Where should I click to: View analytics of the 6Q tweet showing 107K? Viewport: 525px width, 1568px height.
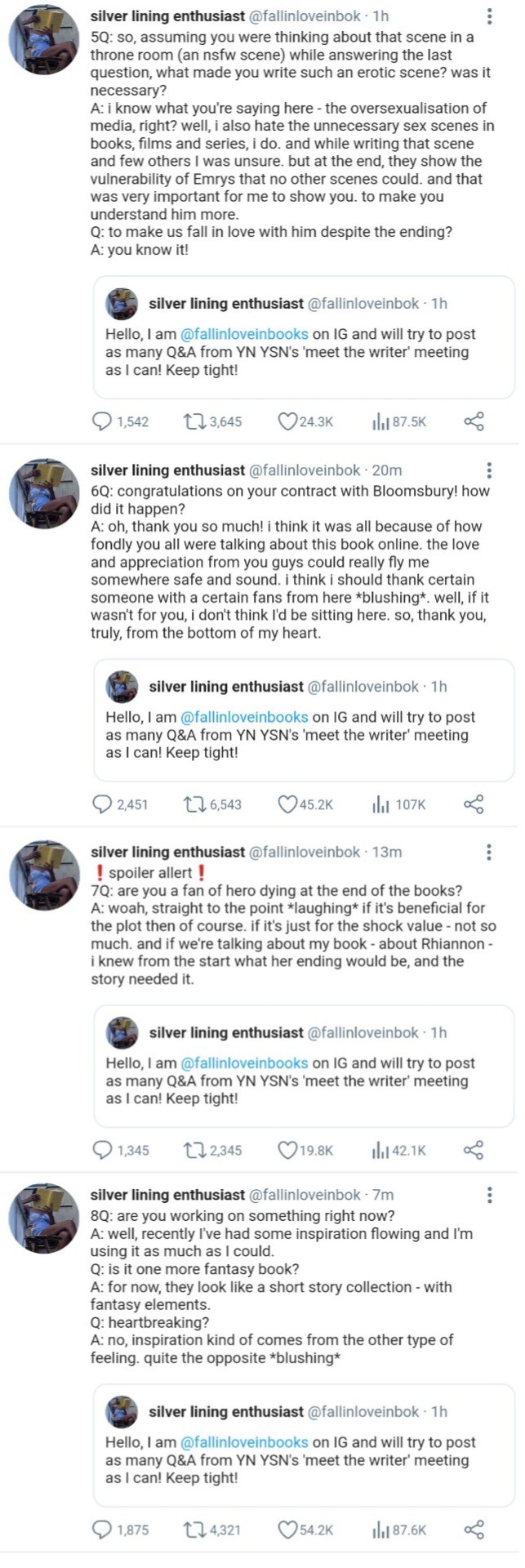tap(380, 804)
